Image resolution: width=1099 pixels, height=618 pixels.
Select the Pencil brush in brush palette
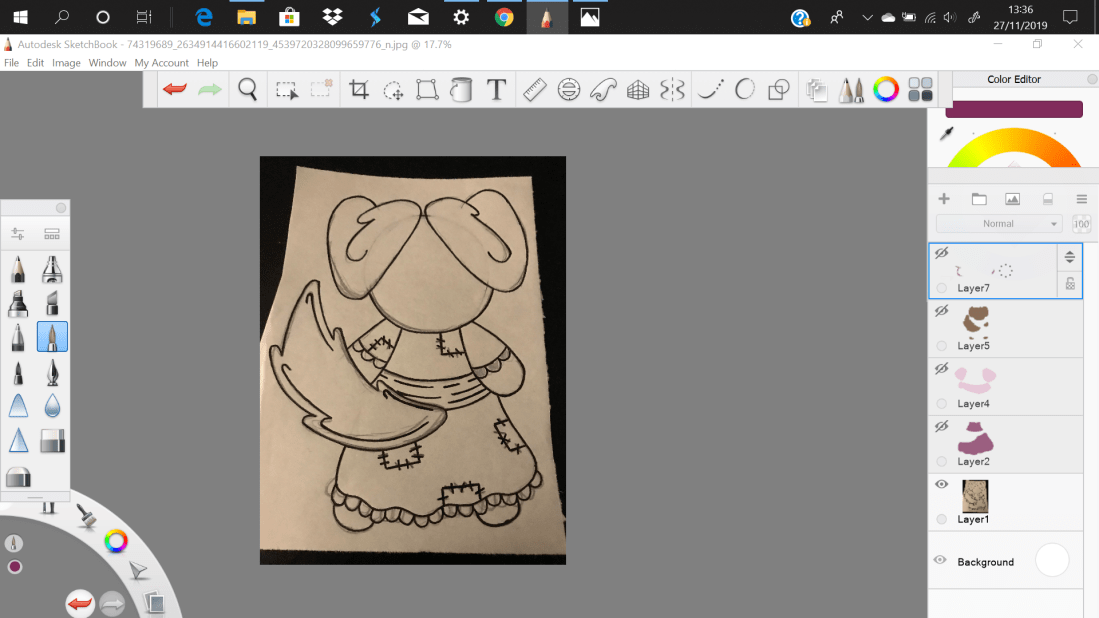point(18,270)
